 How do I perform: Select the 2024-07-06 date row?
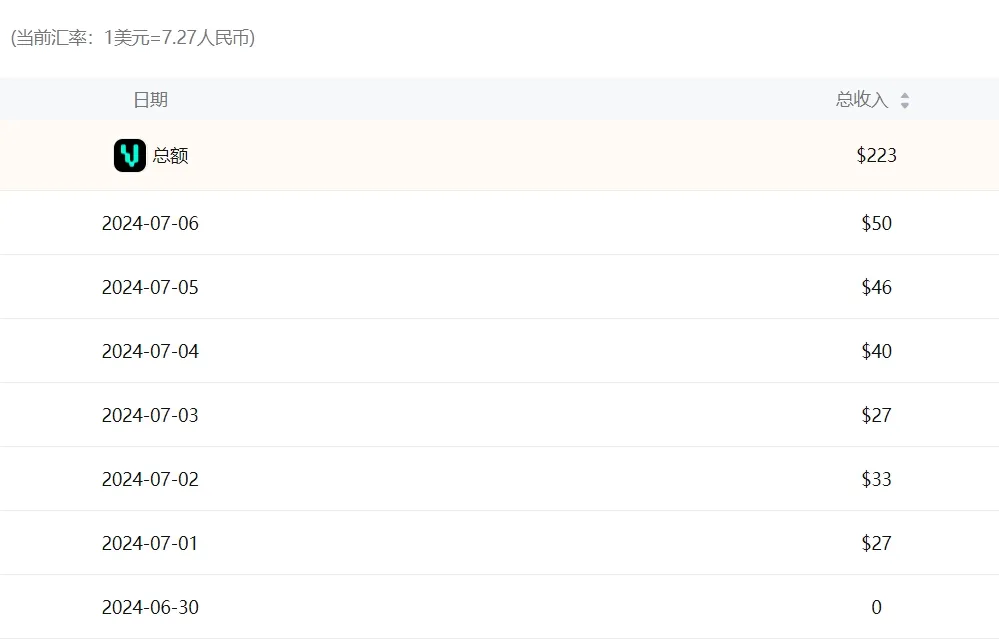click(150, 223)
